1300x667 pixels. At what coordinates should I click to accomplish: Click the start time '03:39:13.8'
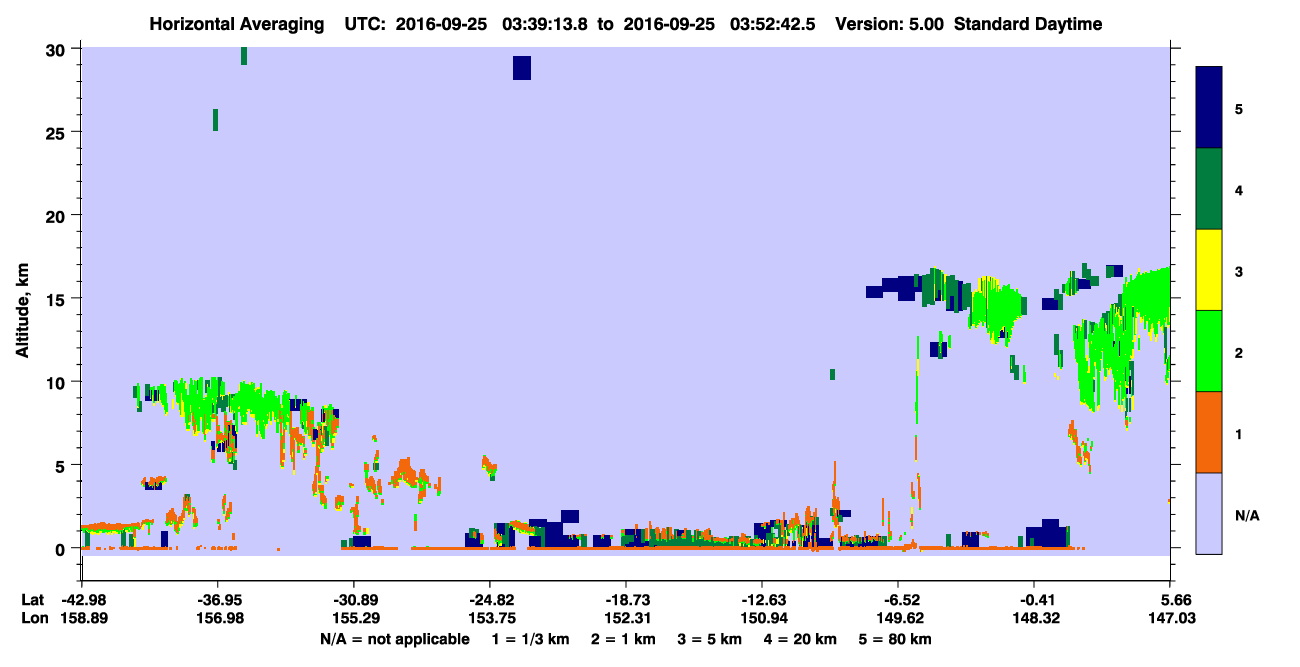(x=545, y=24)
